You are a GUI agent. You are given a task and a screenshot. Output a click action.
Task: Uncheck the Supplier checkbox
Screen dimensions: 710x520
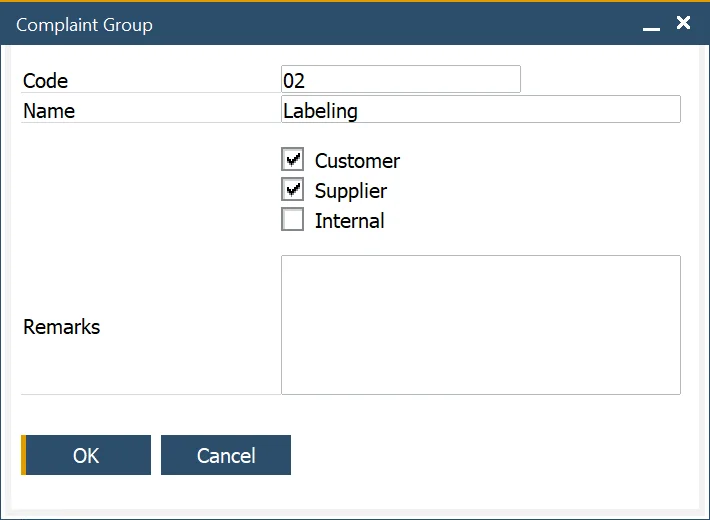[293, 189]
